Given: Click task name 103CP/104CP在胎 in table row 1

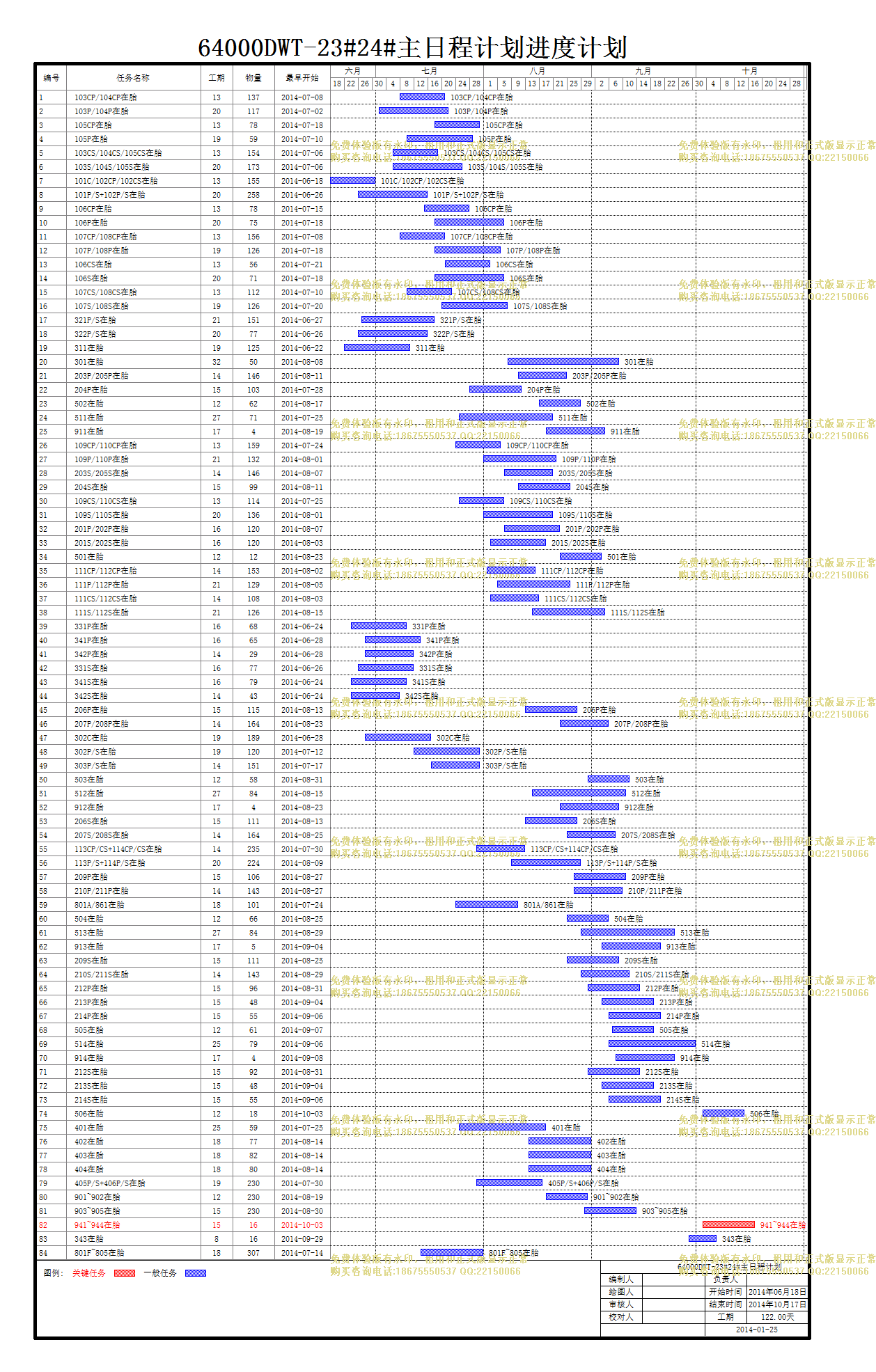Looking at the screenshot, I should 106,97.
